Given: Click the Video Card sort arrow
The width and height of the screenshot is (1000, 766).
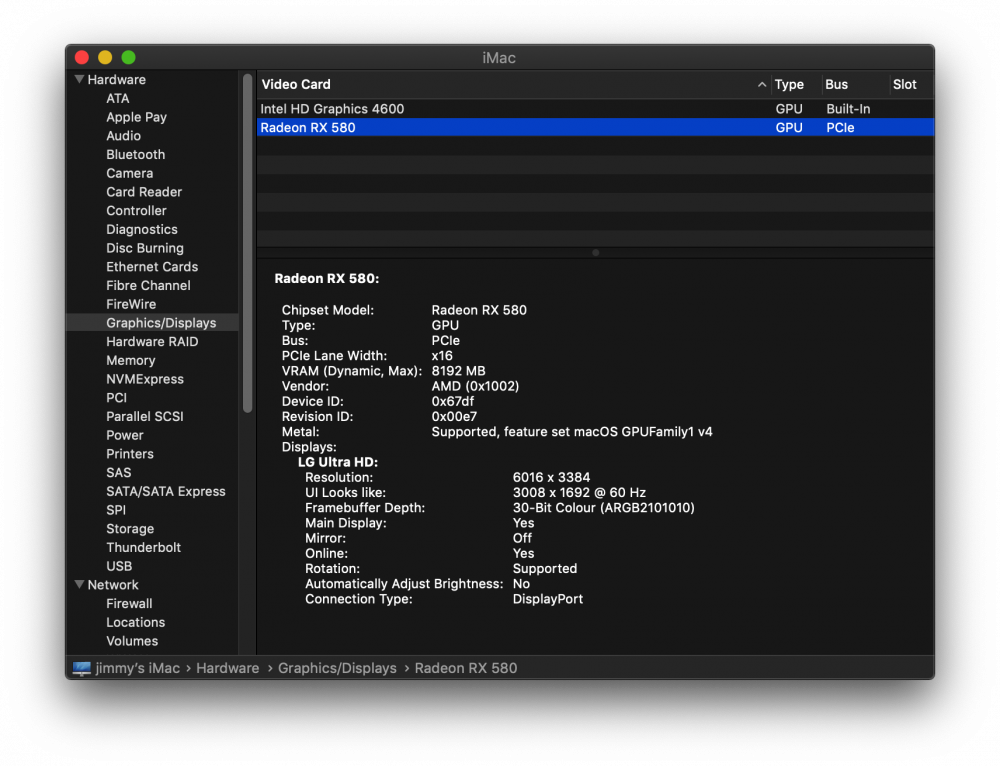Looking at the screenshot, I should 761,84.
